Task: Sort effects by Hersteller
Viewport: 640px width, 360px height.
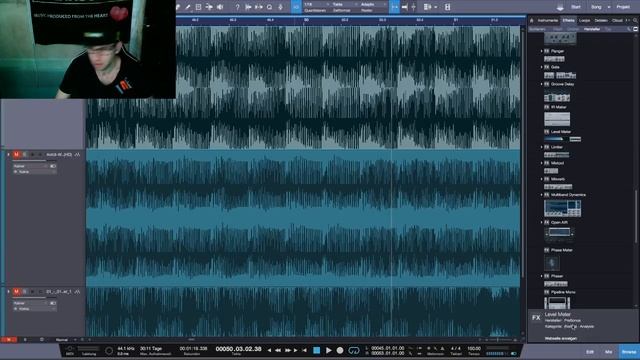Action: (x=591, y=29)
